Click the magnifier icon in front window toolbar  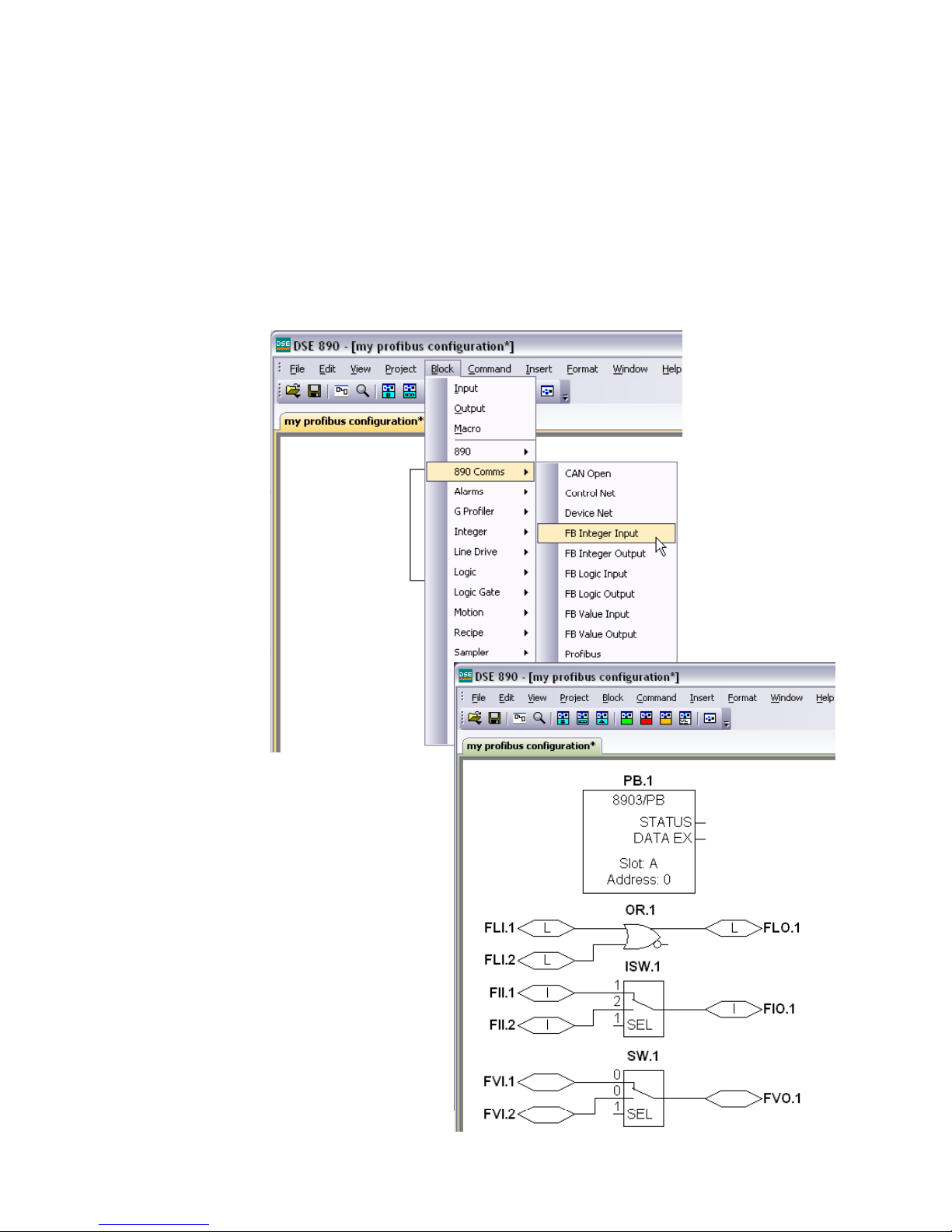coord(539,718)
